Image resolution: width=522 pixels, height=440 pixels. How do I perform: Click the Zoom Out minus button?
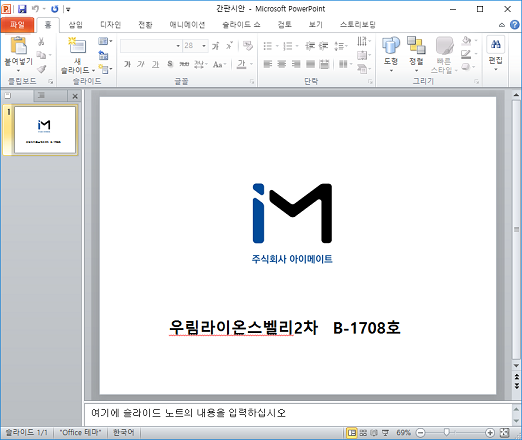(x=421, y=433)
